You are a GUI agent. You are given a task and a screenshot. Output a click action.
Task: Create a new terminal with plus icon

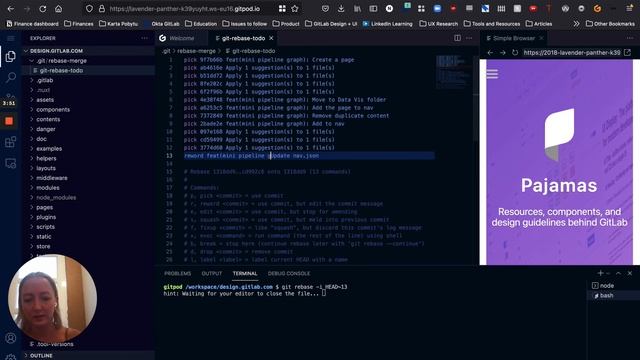pyautogui.click(x=600, y=273)
